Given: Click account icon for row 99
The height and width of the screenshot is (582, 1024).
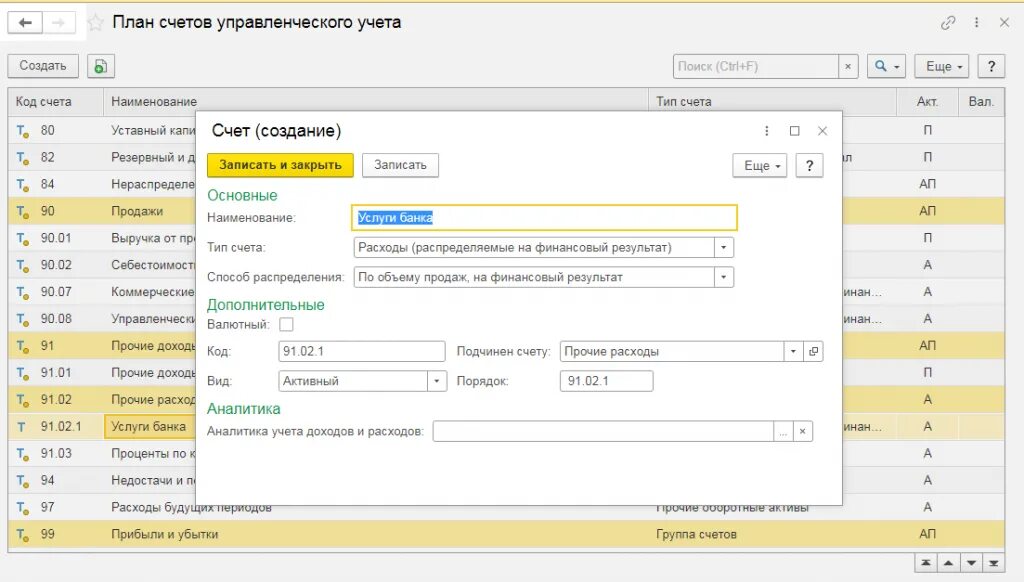Looking at the screenshot, I should (23, 534).
